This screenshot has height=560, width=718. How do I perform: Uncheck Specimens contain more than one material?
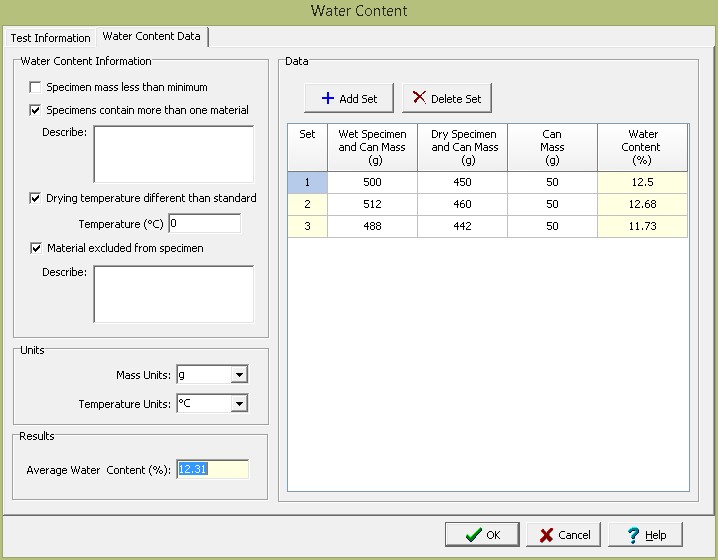pyautogui.click(x=36, y=110)
